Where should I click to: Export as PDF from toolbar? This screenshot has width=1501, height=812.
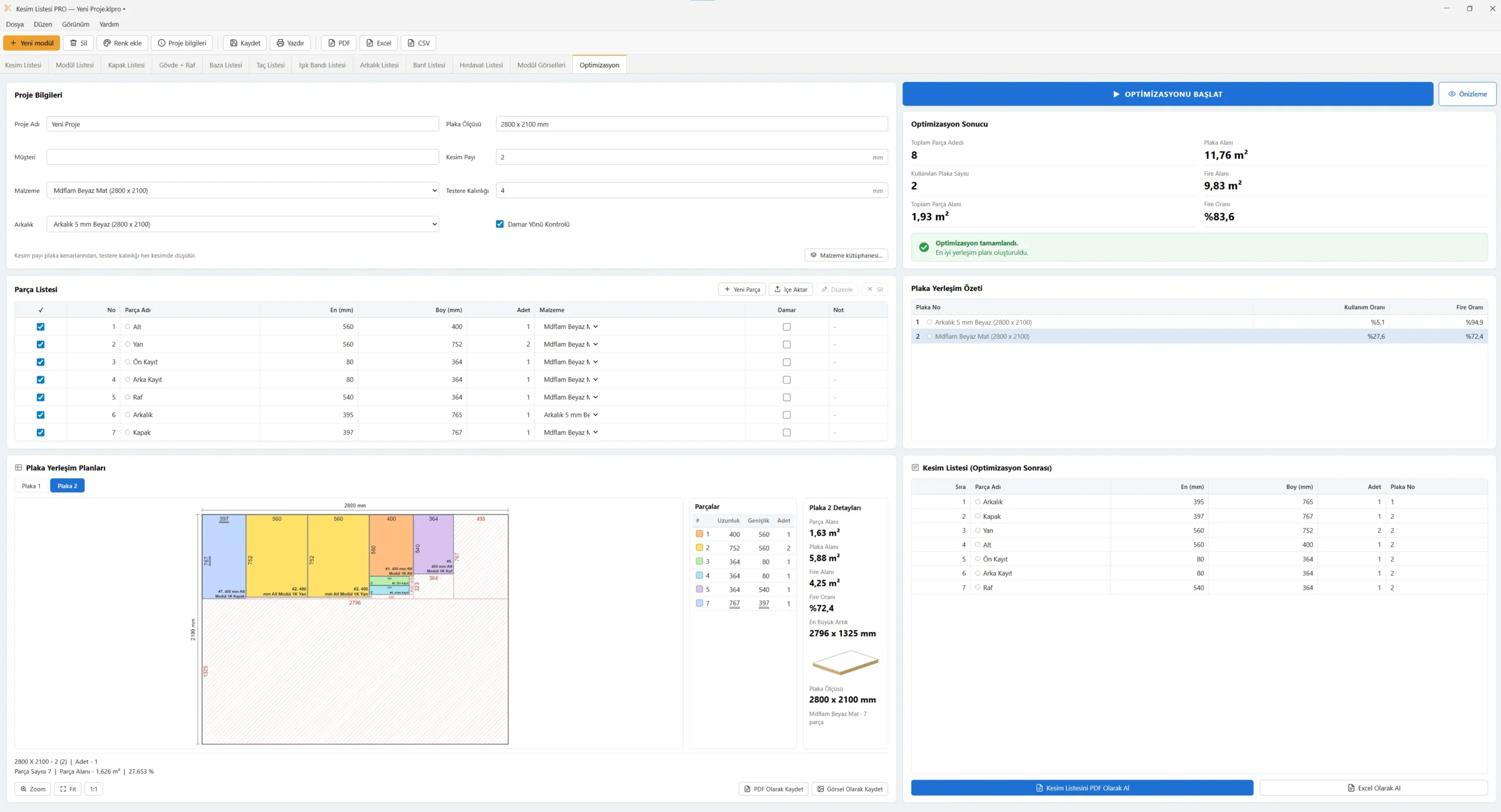pyautogui.click(x=339, y=43)
